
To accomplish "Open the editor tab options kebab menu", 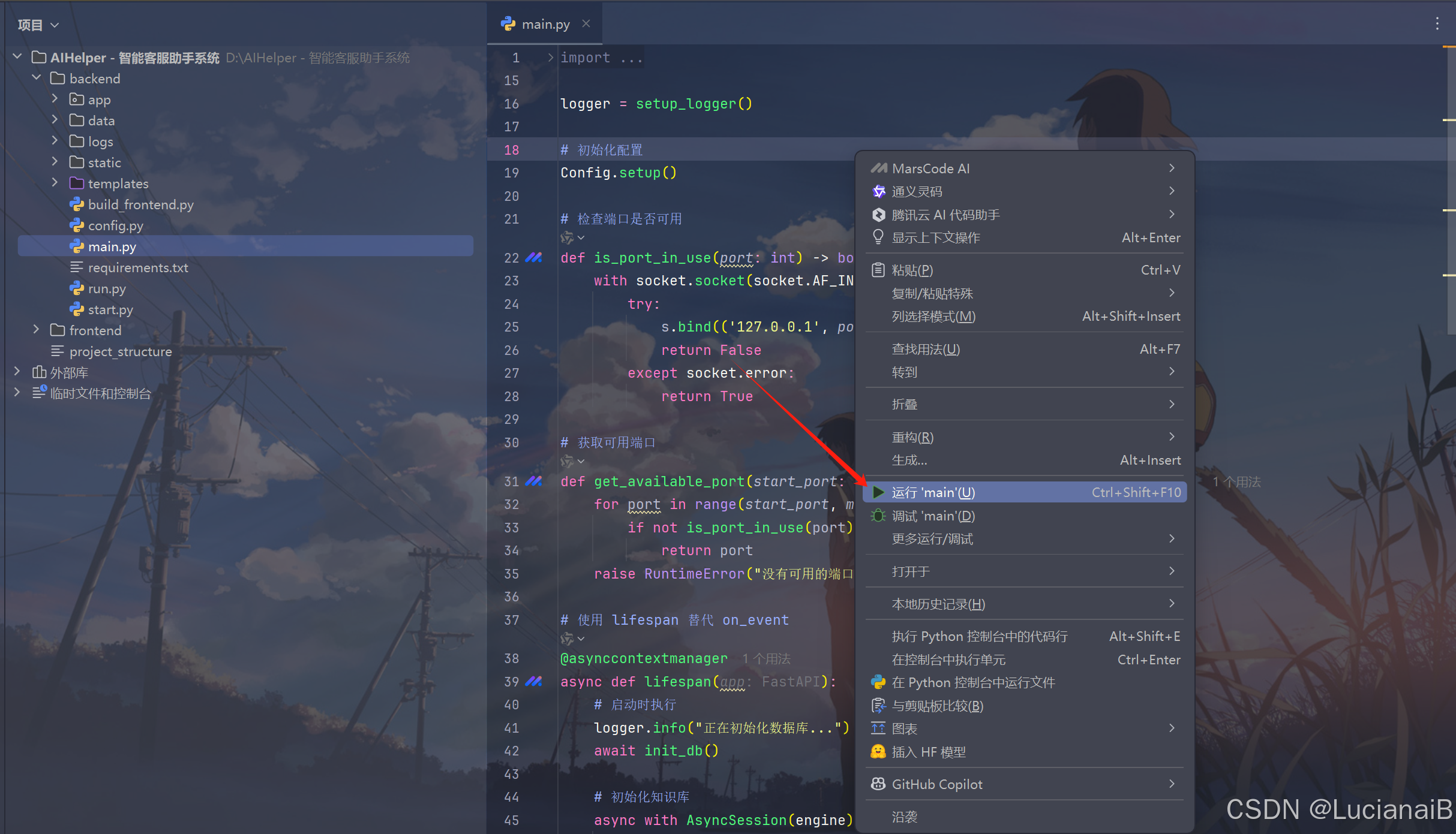I will pyautogui.click(x=1437, y=24).
